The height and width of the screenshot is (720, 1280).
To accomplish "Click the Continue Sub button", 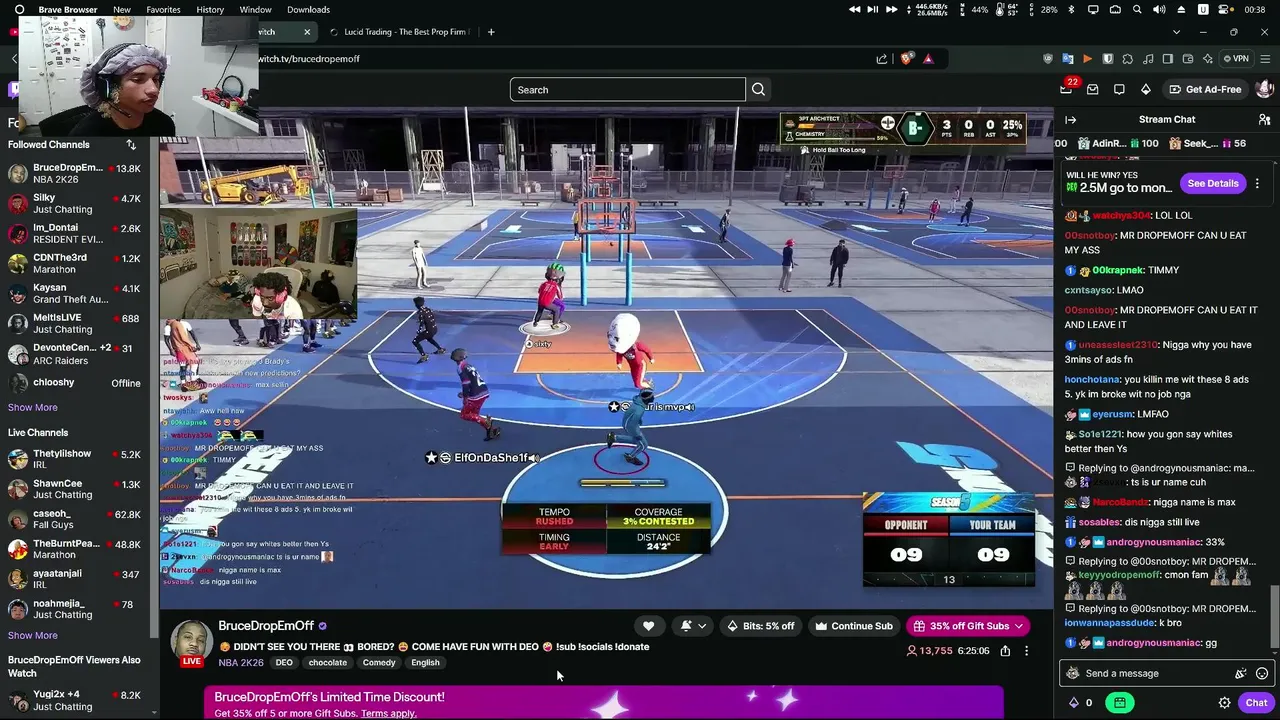I will [853, 626].
